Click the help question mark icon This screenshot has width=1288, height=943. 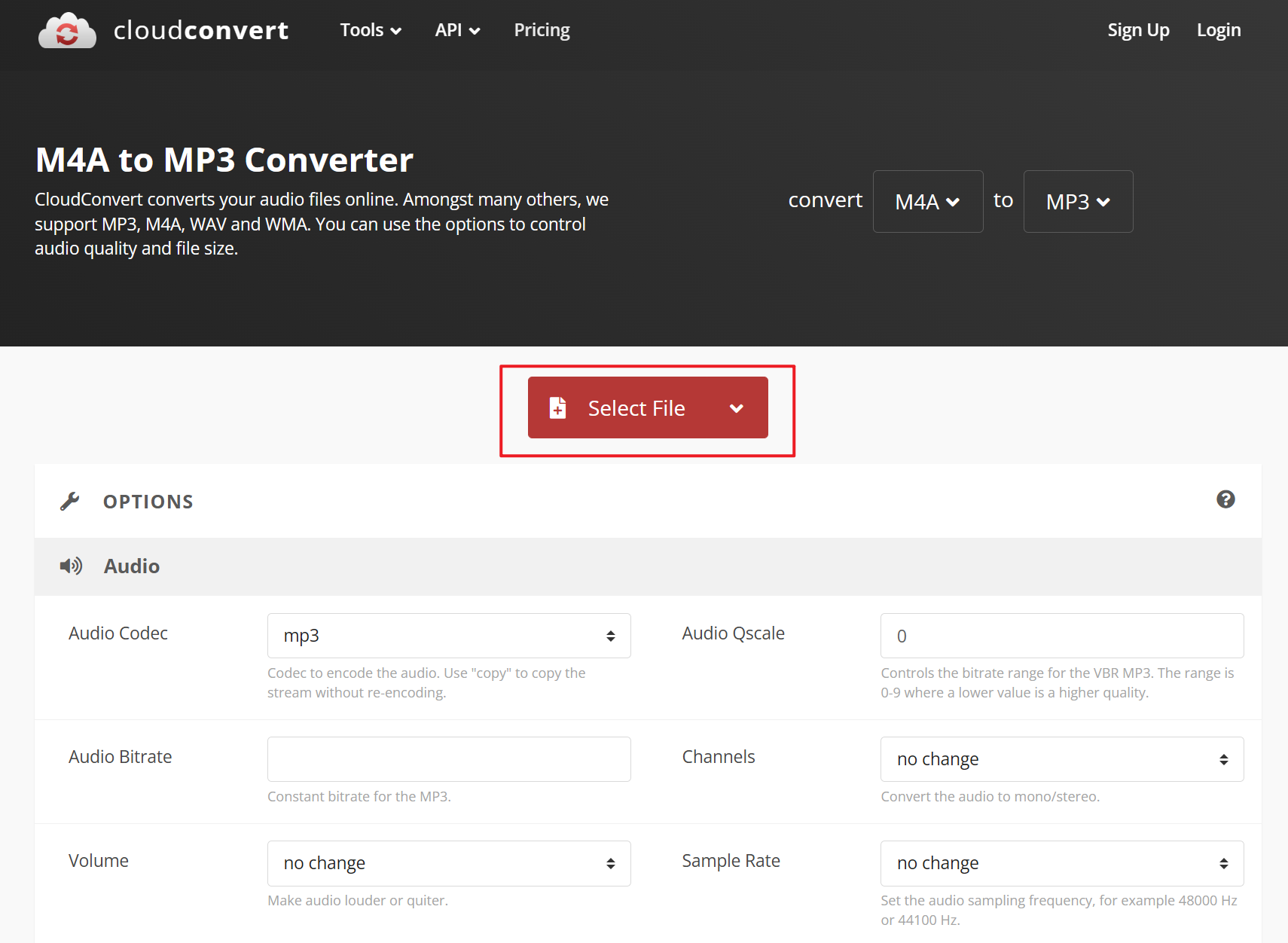1225,499
